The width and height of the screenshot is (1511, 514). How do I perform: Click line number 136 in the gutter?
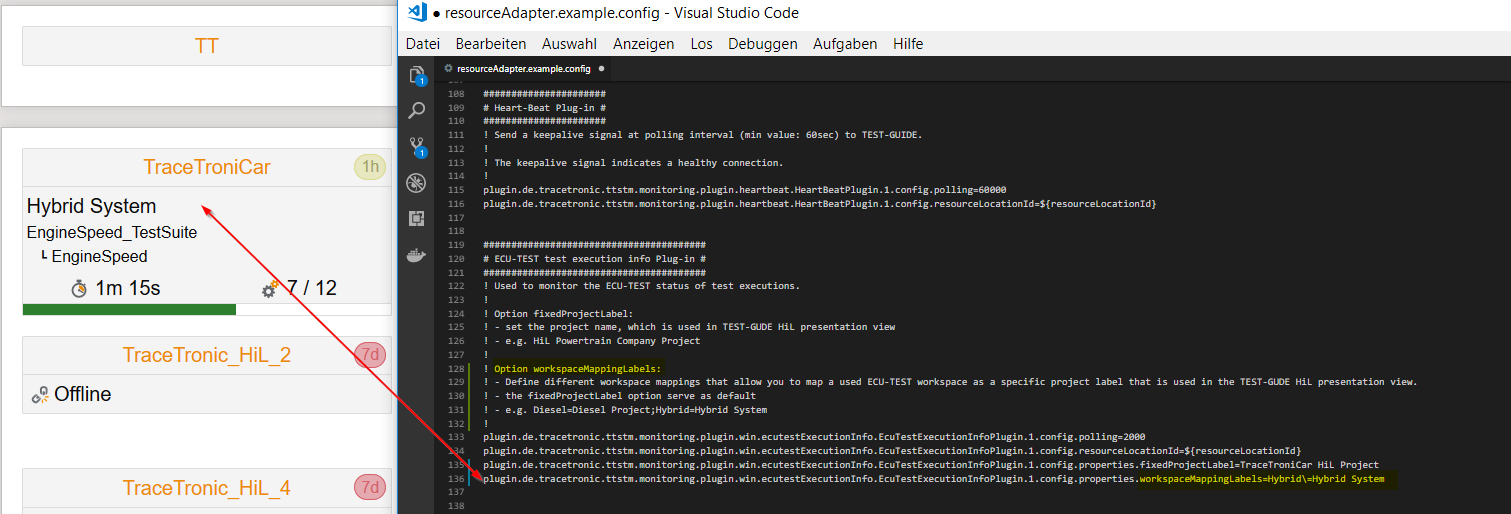click(x=456, y=479)
